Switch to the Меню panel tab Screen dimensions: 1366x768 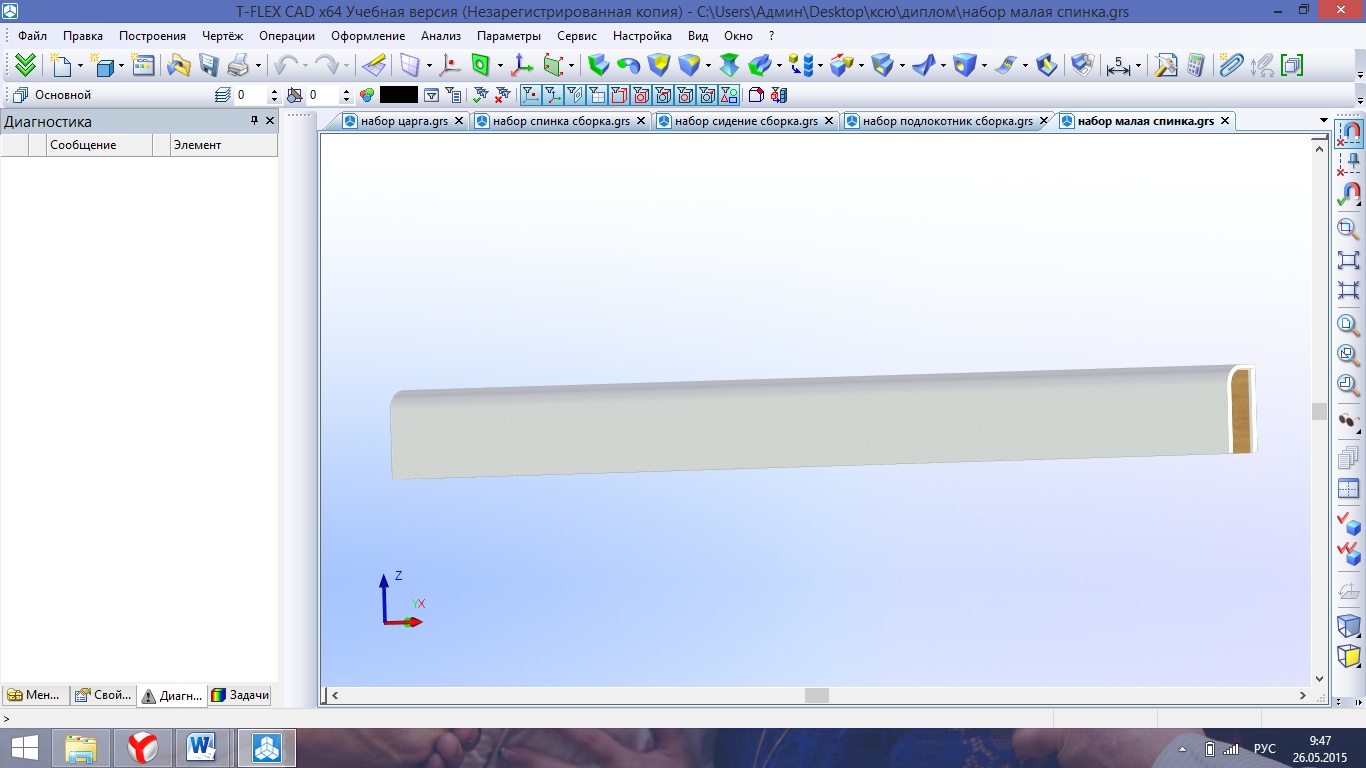click(x=35, y=695)
